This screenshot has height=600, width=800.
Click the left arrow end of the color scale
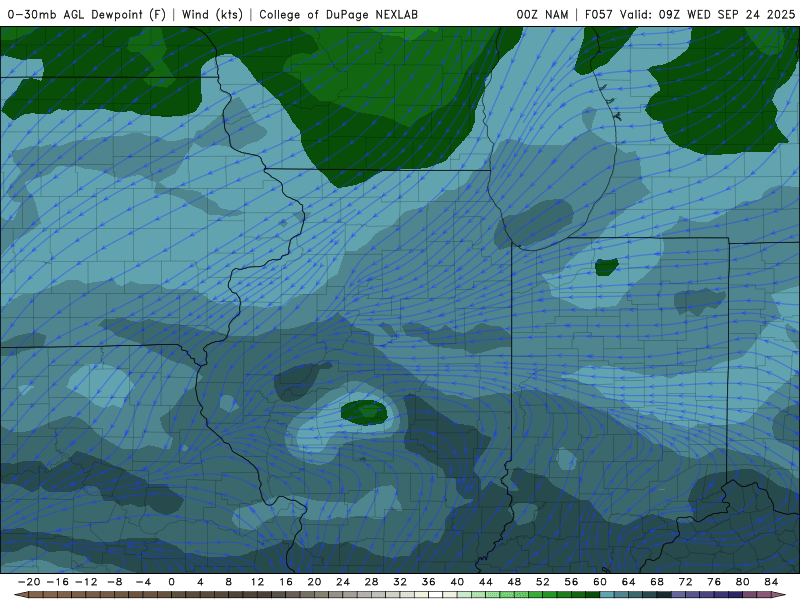click(x=20, y=595)
